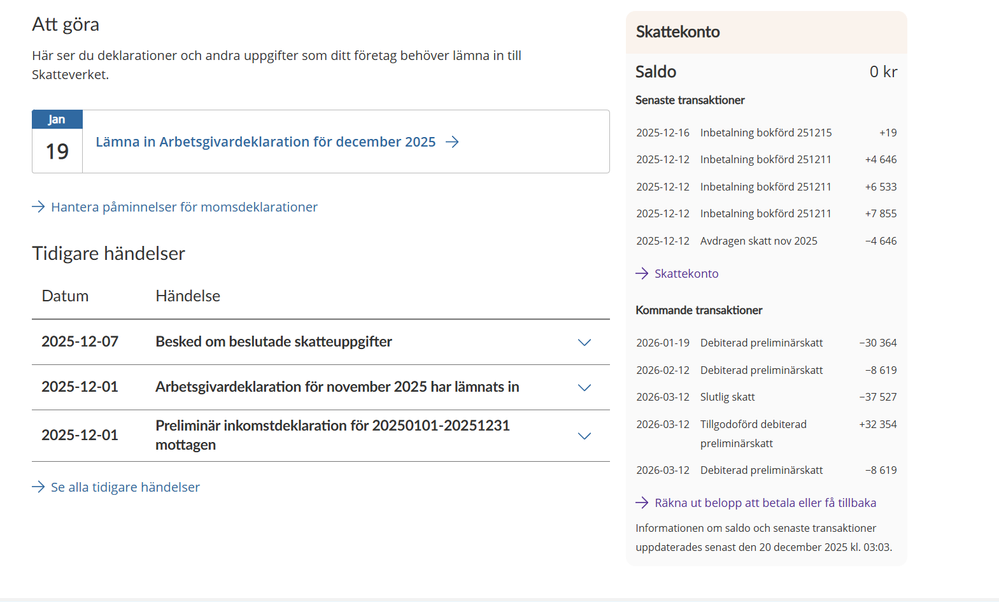
Task: Click the Saldo amount showing 0 kr
Action: (882, 71)
